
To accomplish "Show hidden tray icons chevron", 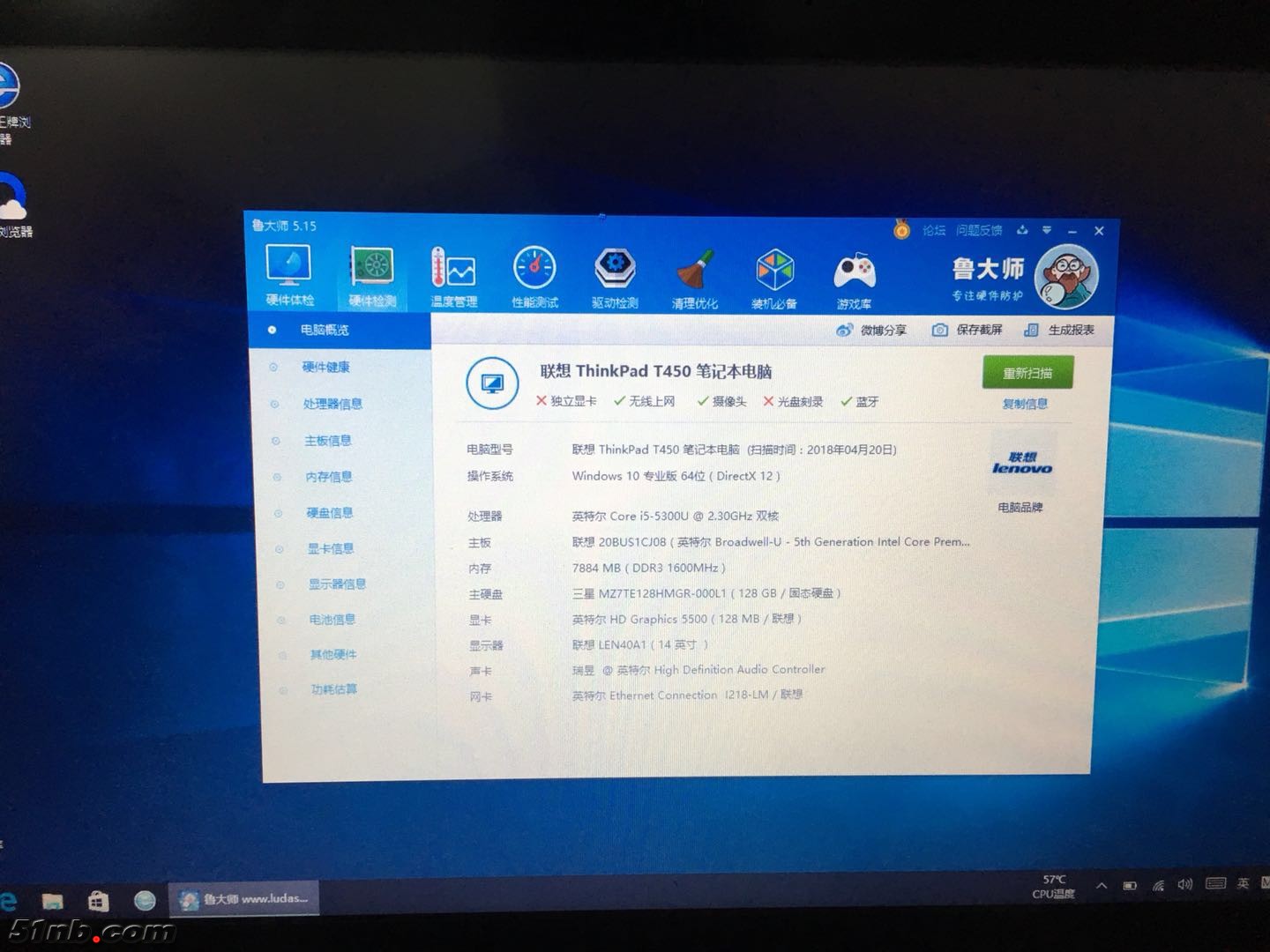I will coord(1102,886).
